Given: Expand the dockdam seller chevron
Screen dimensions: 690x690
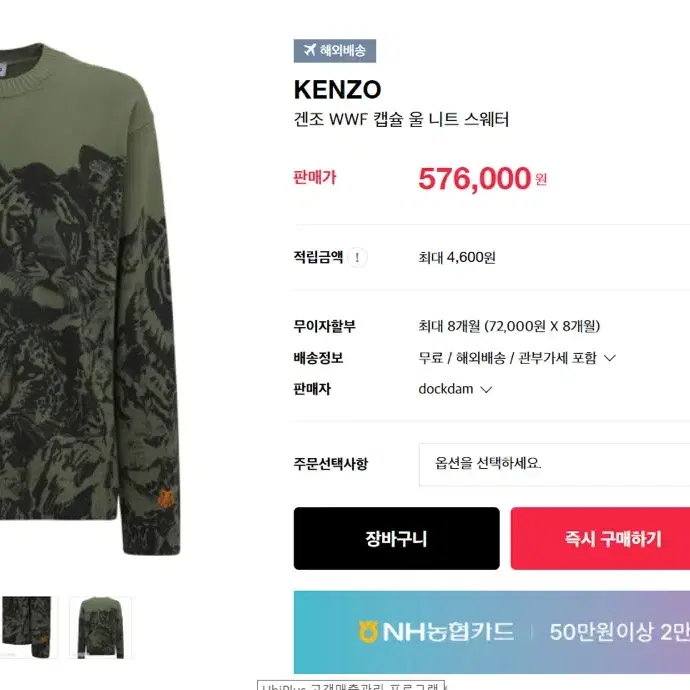Looking at the screenshot, I should pyautogui.click(x=485, y=389).
